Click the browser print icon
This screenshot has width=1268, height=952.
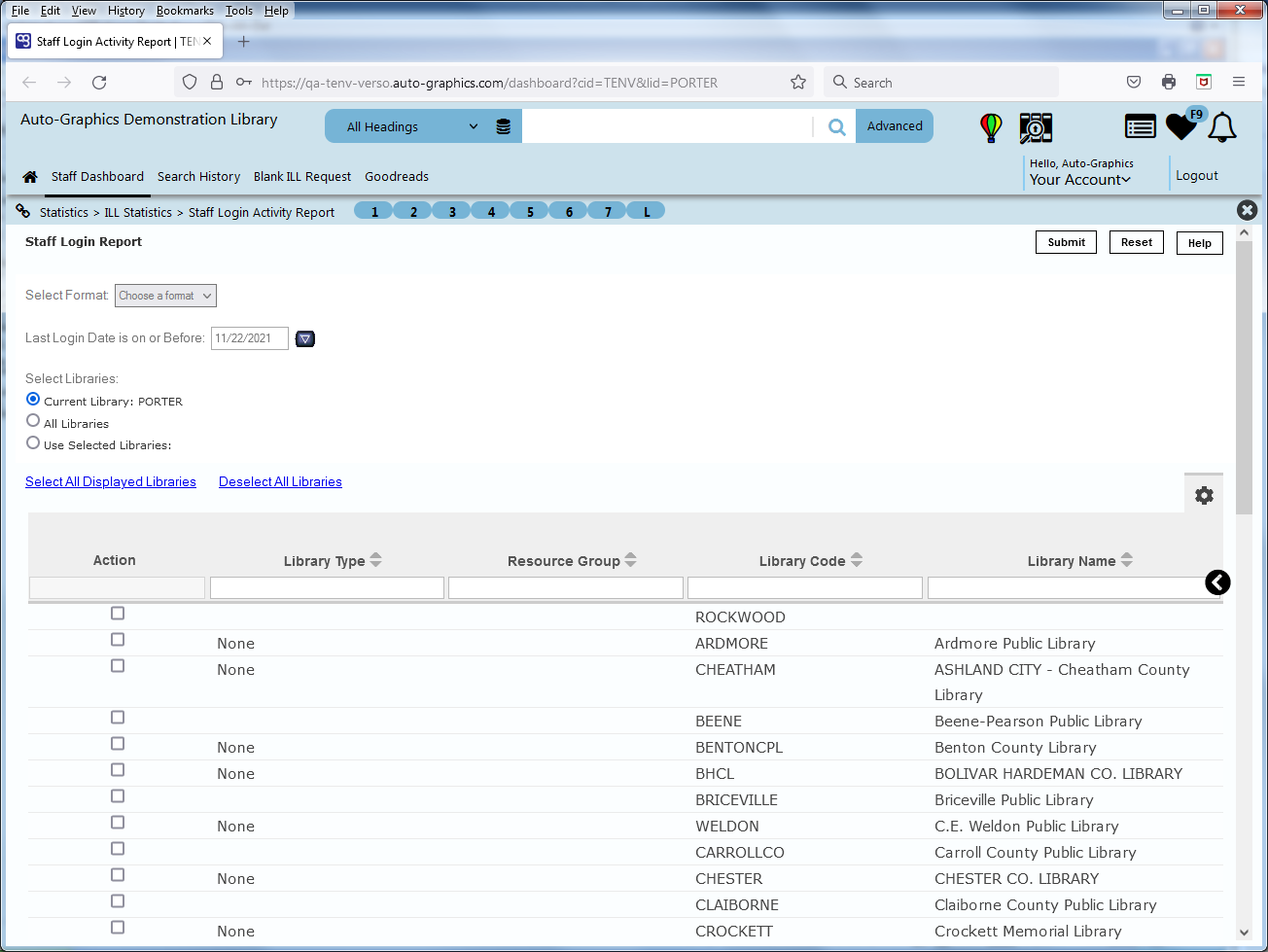click(1169, 83)
